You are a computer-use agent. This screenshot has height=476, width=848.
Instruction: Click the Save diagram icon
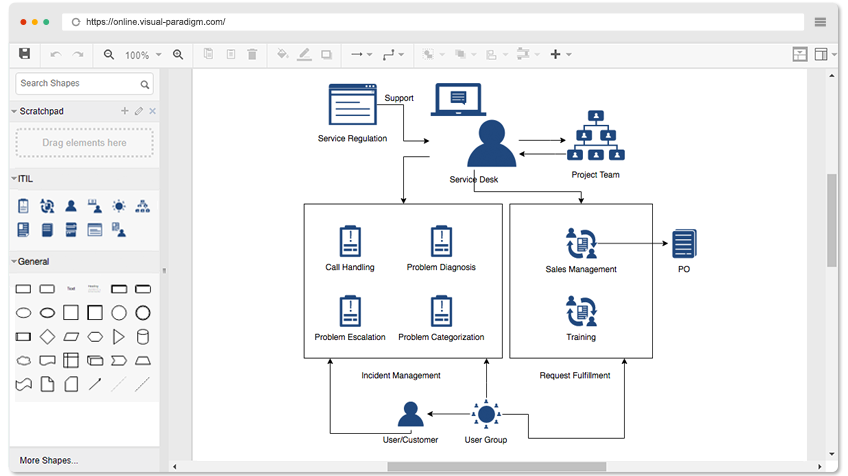tap(25, 54)
